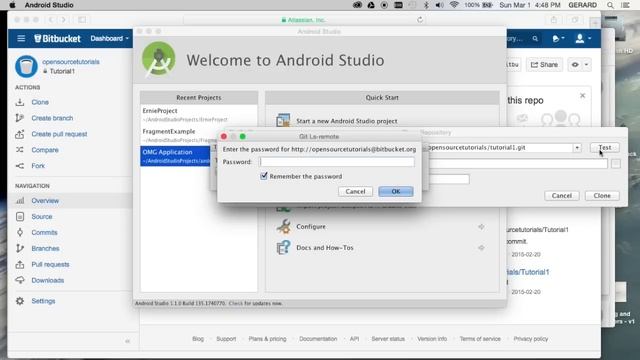Open Pull requests navigation item

[50, 264]
